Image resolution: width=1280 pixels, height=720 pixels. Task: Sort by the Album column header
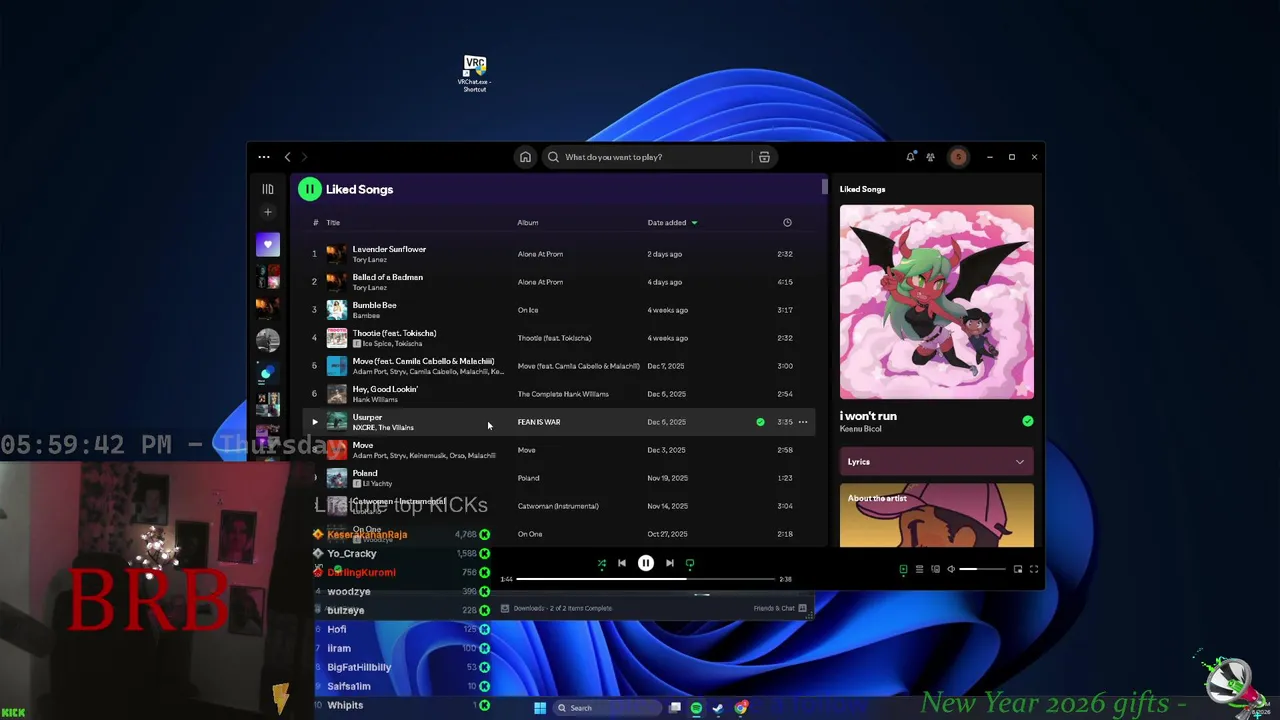[528, 223]
